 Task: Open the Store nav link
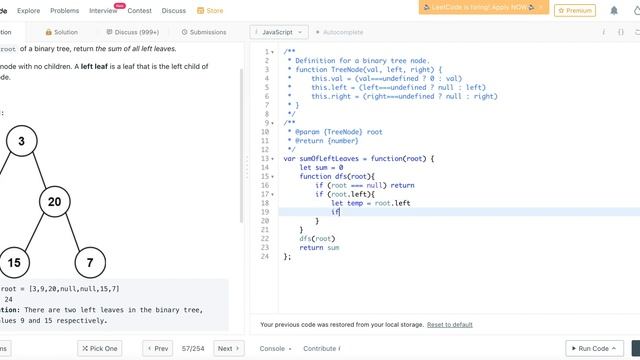pyautogui.click(x=210, y=11)
